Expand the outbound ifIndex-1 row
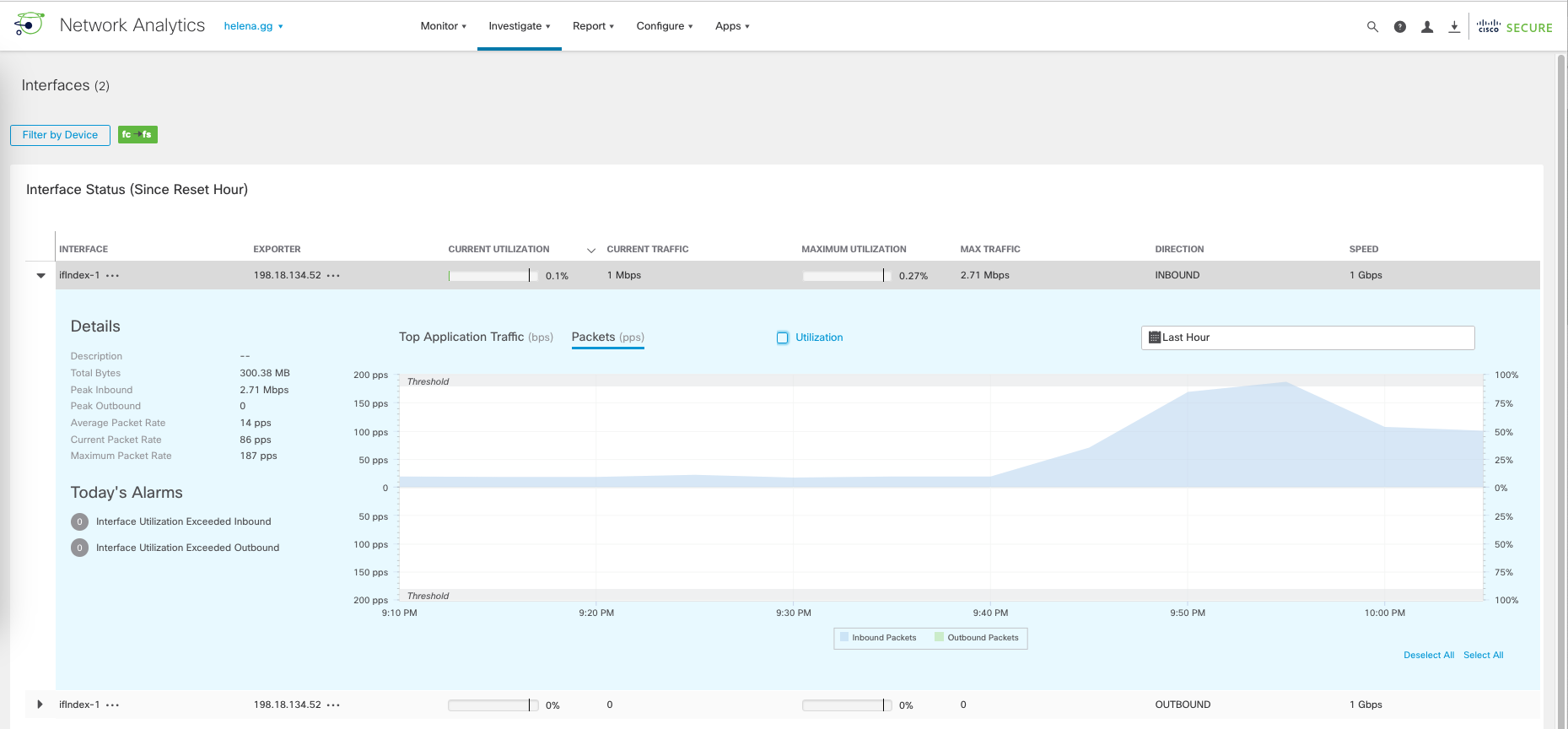This screenshot has width=1568, height=729. (40, 705)
